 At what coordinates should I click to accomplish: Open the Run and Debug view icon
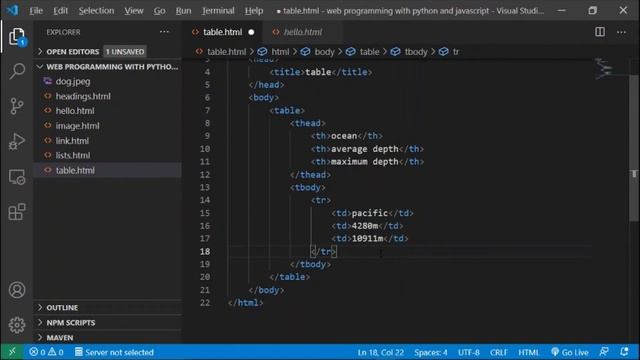[17, 142]
